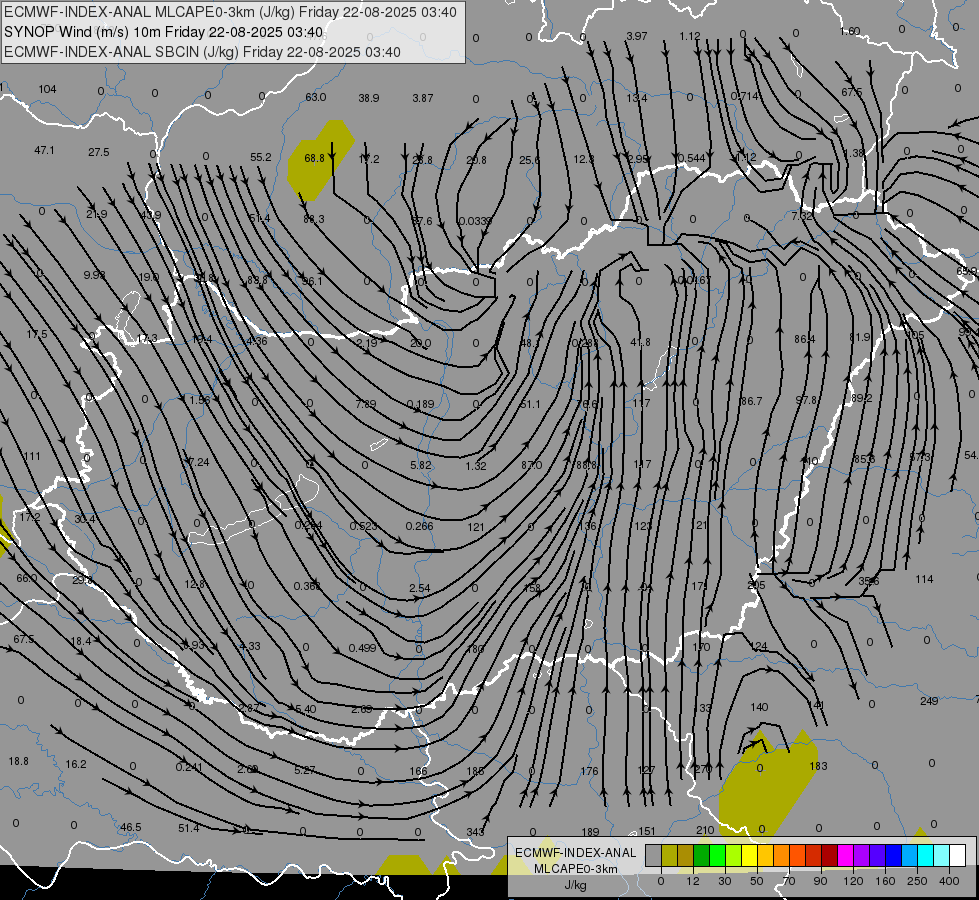Click the map value 210
Image resolution: width=979 pixels, height=900 pixels.
point(705,830)
